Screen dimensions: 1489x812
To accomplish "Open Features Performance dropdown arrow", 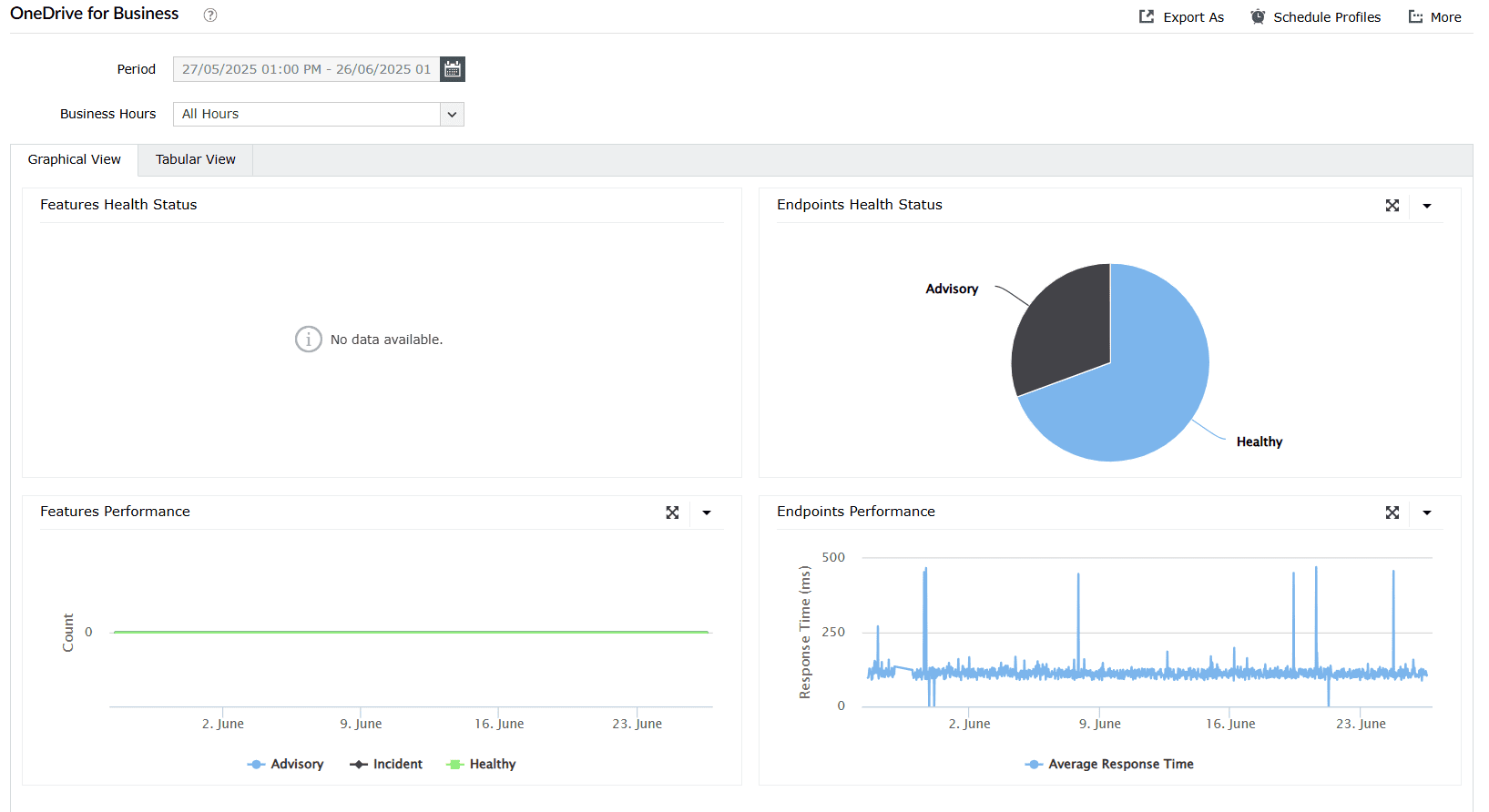I will [x=707, y=513].
